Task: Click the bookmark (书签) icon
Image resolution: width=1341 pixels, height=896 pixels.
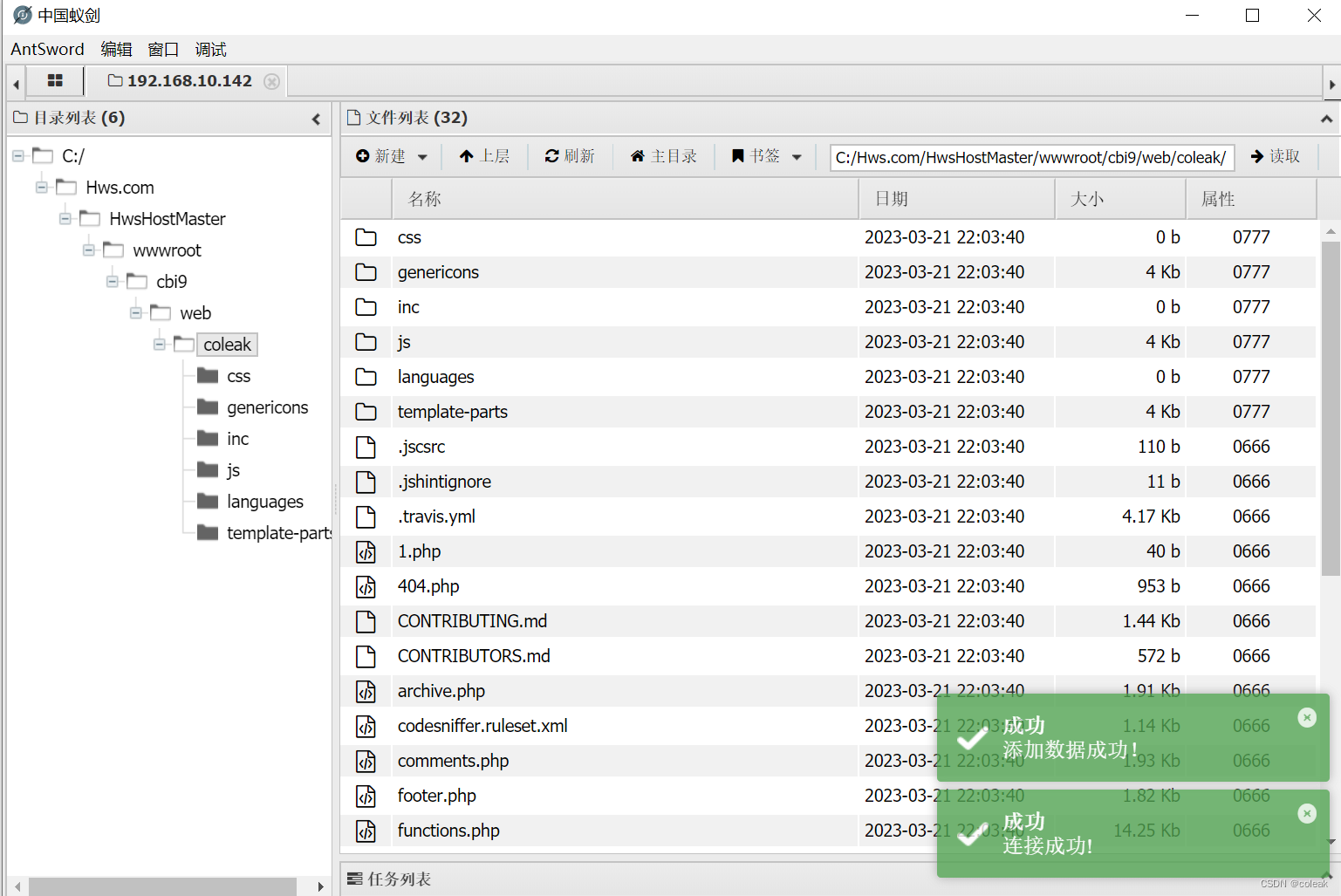Action: coord(737,155)
